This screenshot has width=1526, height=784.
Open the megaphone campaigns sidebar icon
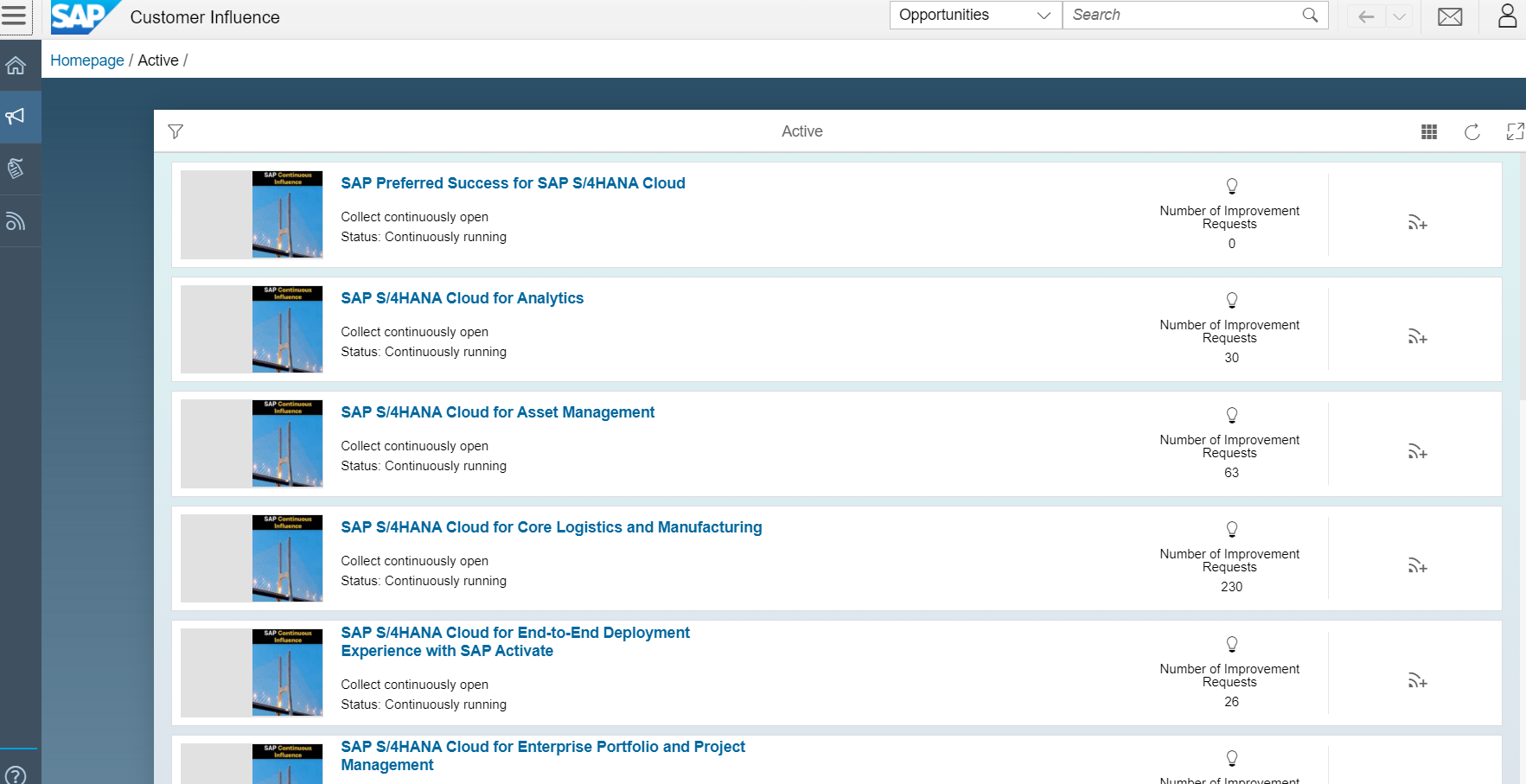16,117
